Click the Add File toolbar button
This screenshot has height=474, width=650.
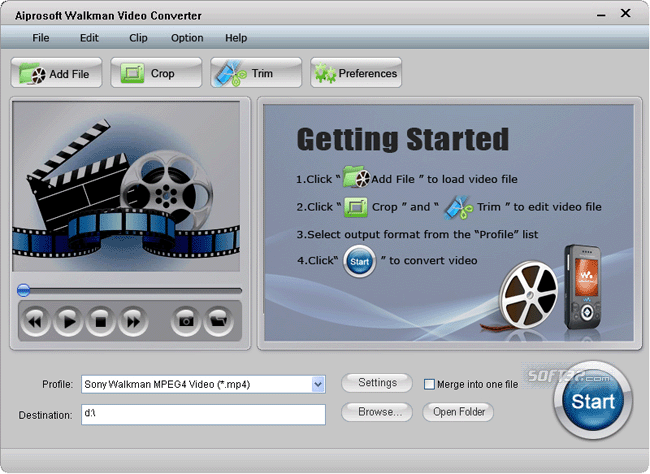click(56, 73)
